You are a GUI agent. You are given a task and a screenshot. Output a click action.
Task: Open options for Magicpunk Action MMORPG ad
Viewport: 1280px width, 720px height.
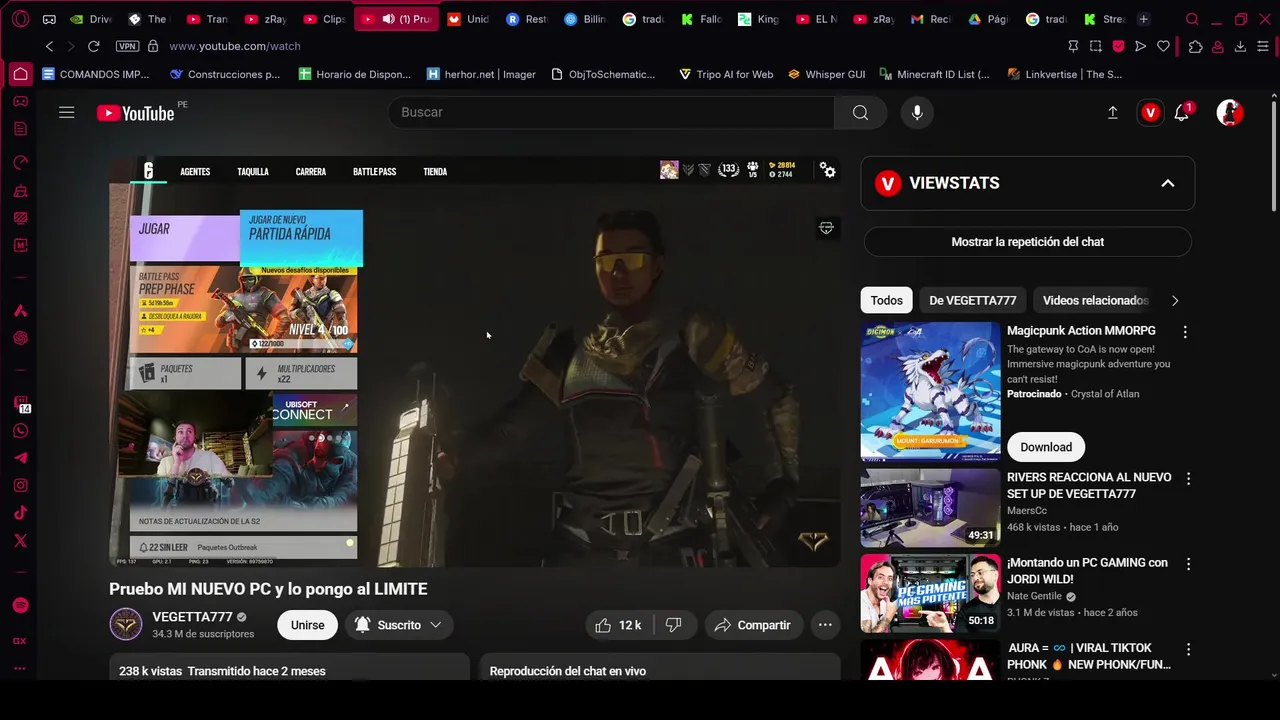click(1185, 332)
